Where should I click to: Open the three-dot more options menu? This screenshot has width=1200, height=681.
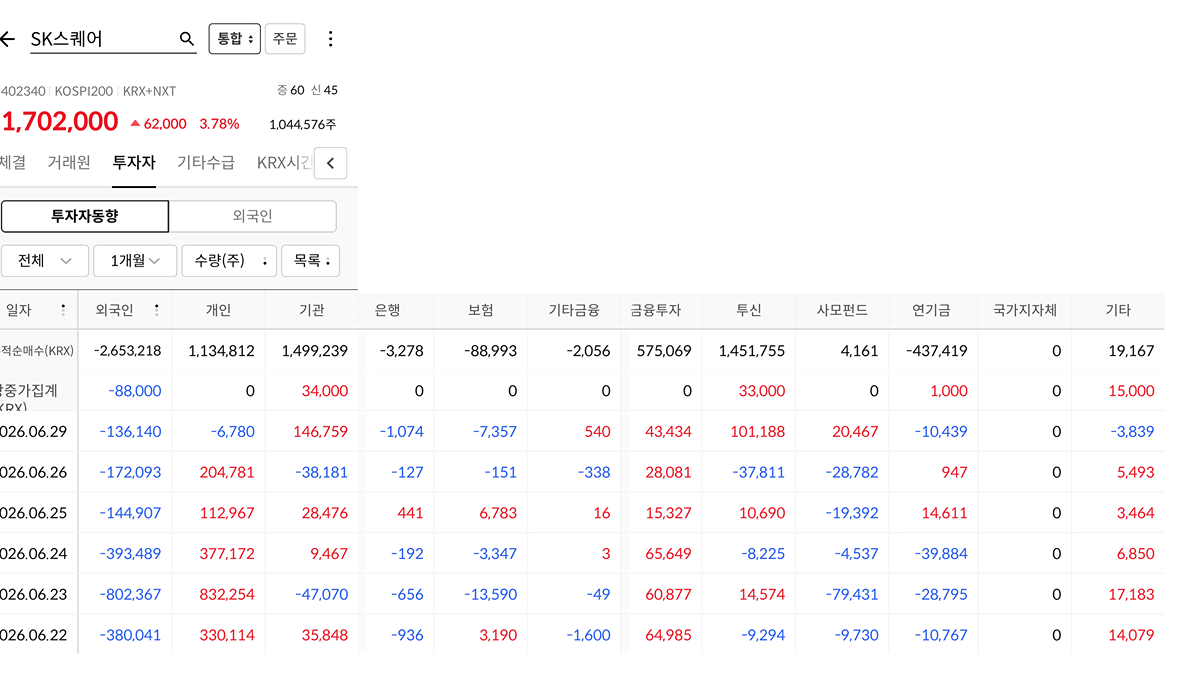click(330, 39)
